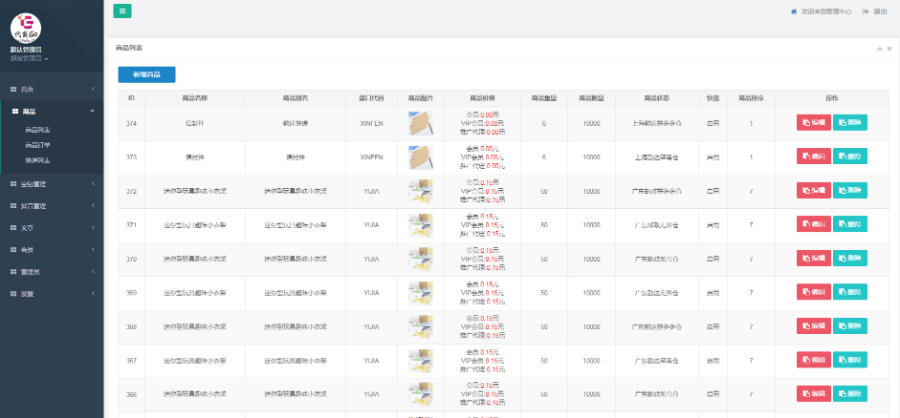The width and height of the screenshot is (900, 418).
Task: Open the product image in row 369
Action: [x=421, y=293]
